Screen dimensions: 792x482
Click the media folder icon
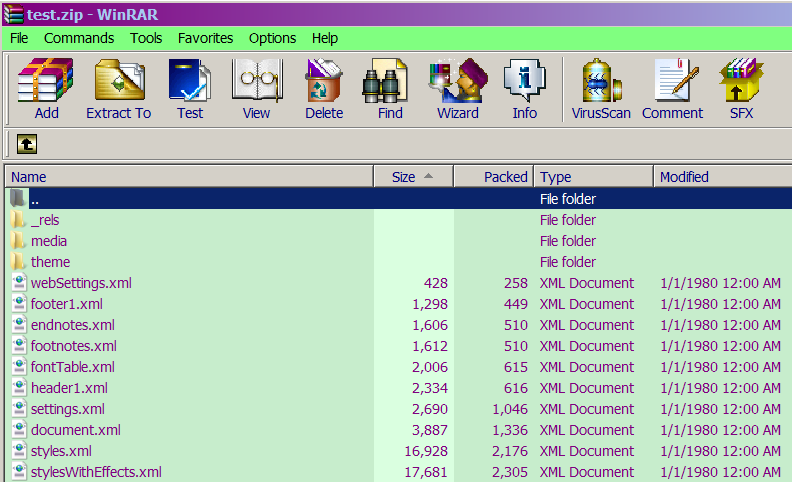[x=18, y=241]
